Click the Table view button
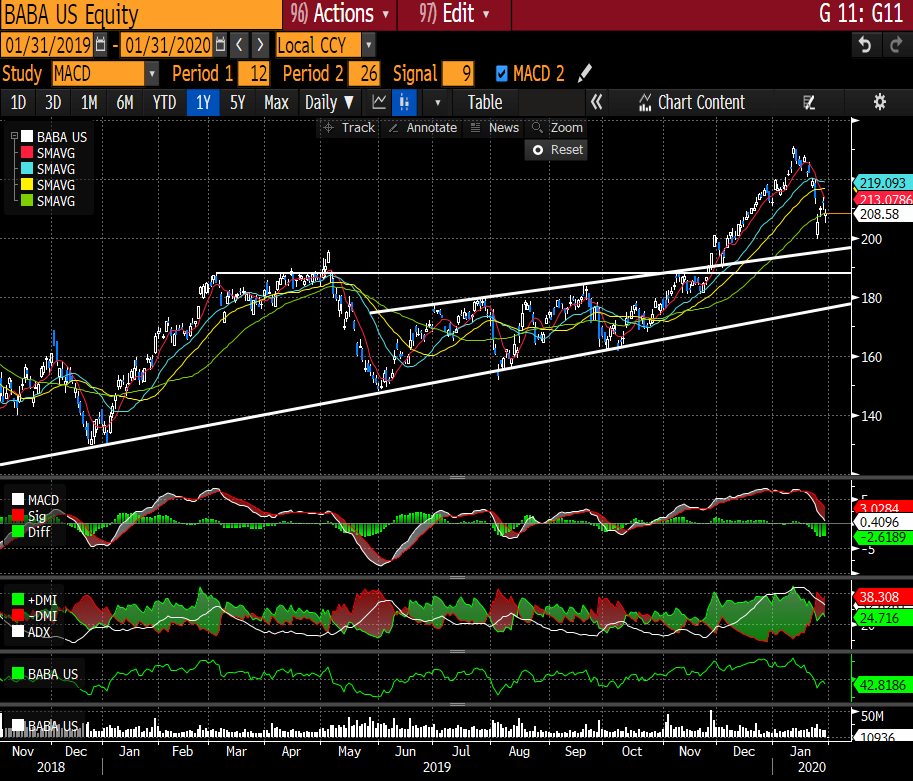 [x=485, y=102]
